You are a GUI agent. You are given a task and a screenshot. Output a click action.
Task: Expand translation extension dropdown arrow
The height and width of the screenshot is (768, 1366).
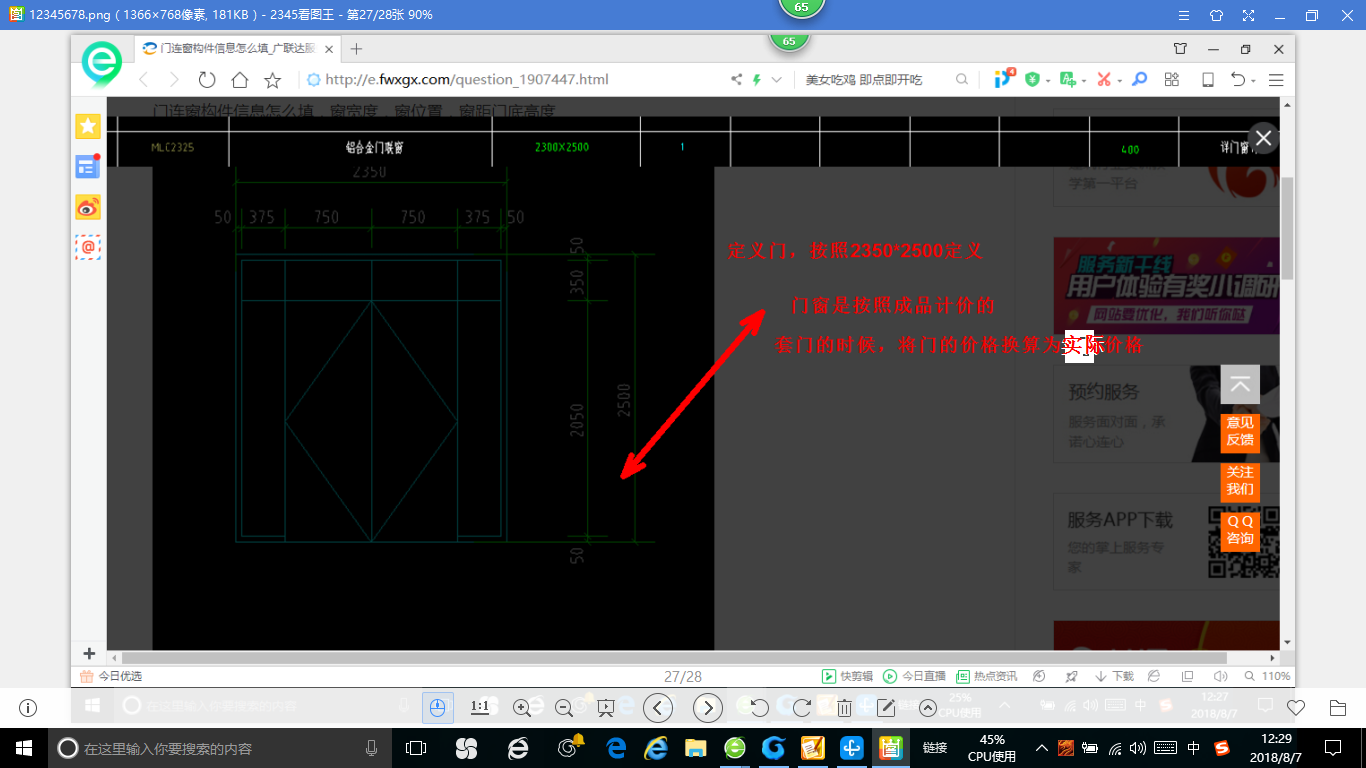(1084, 81)
